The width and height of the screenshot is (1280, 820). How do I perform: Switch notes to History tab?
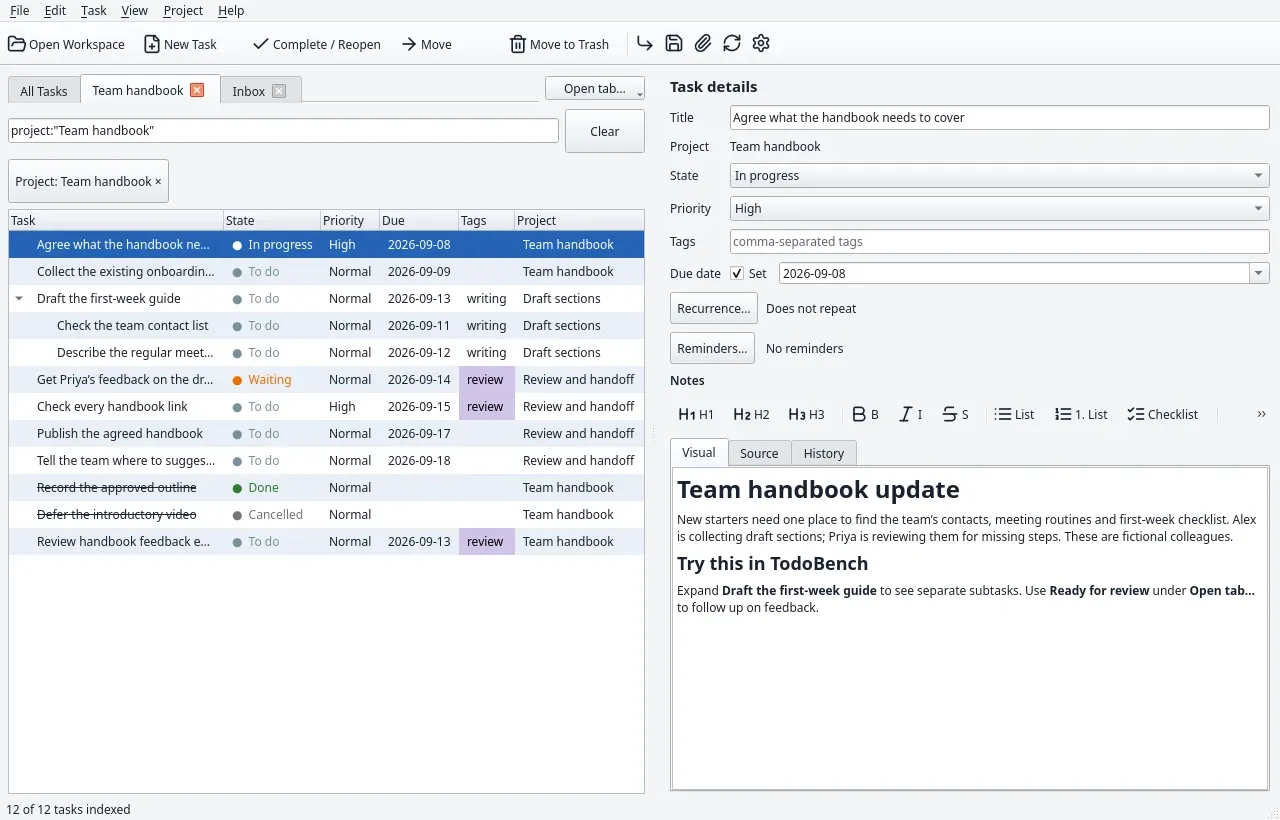[824, 453]
